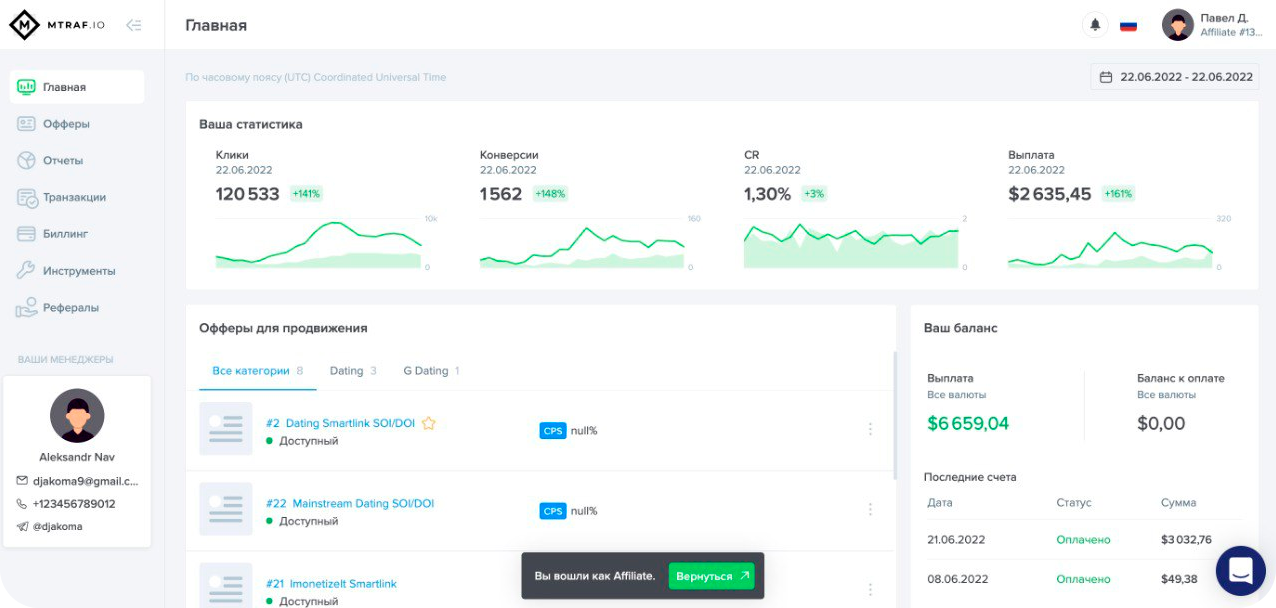Open Рефералы page
Image resolution: width=1276 pixels, height=608 pixels.
tap(70, 308)
